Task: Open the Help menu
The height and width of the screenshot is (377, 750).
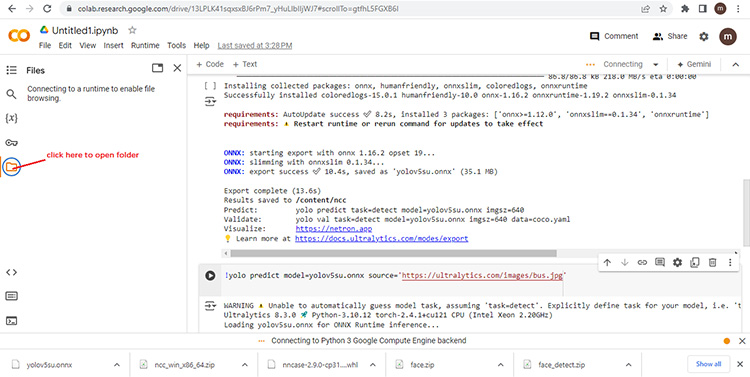Action: coord(201,45)
